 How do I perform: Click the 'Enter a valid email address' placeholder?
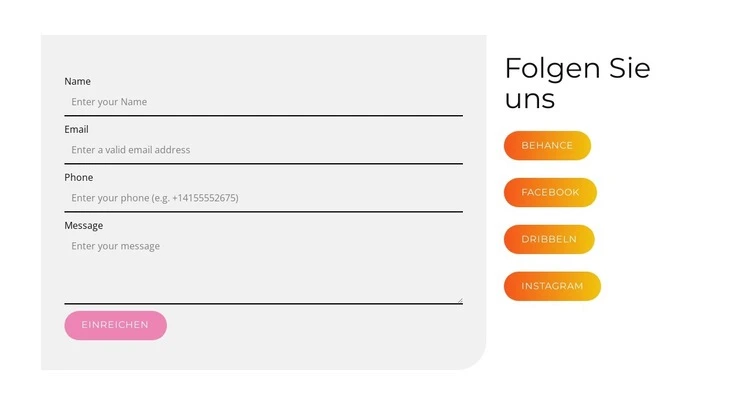pos(130,150)
